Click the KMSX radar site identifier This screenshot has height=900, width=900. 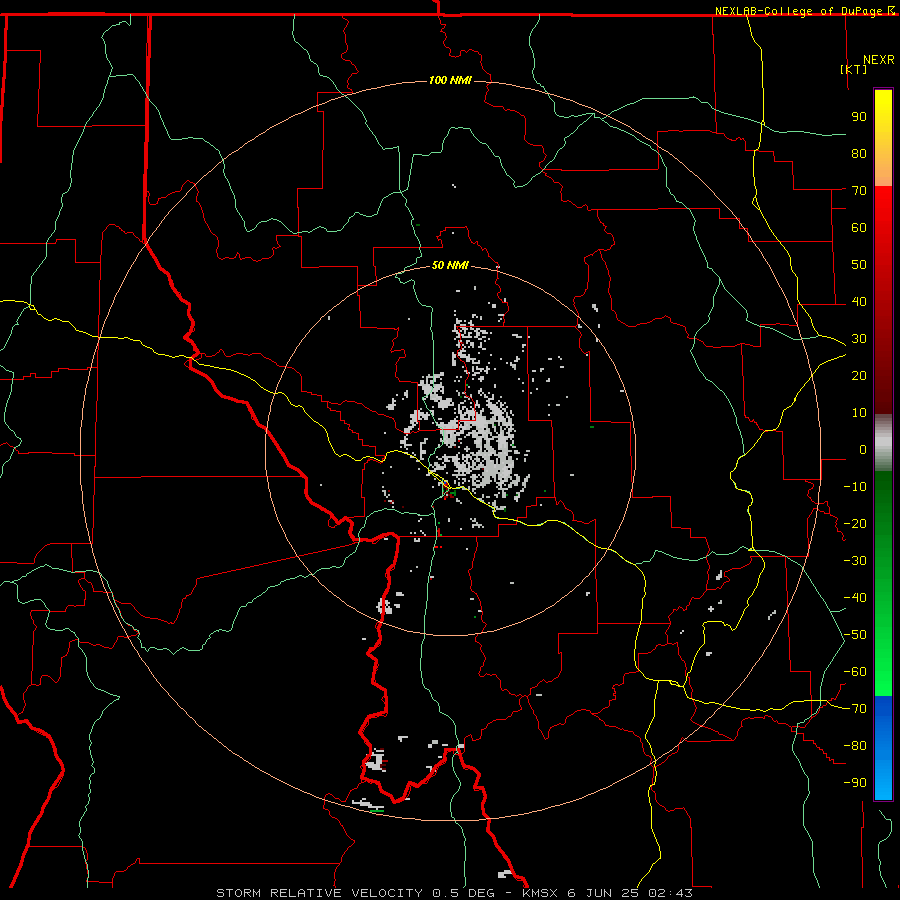tap(540, 893)
